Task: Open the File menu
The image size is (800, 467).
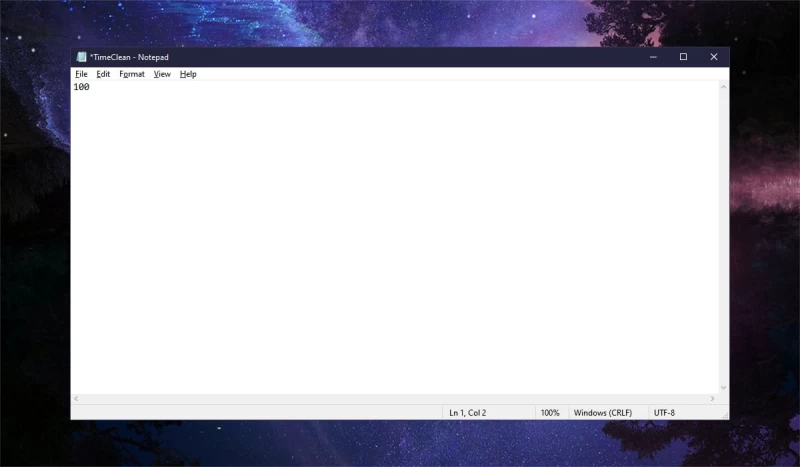Action: point(81,74)
